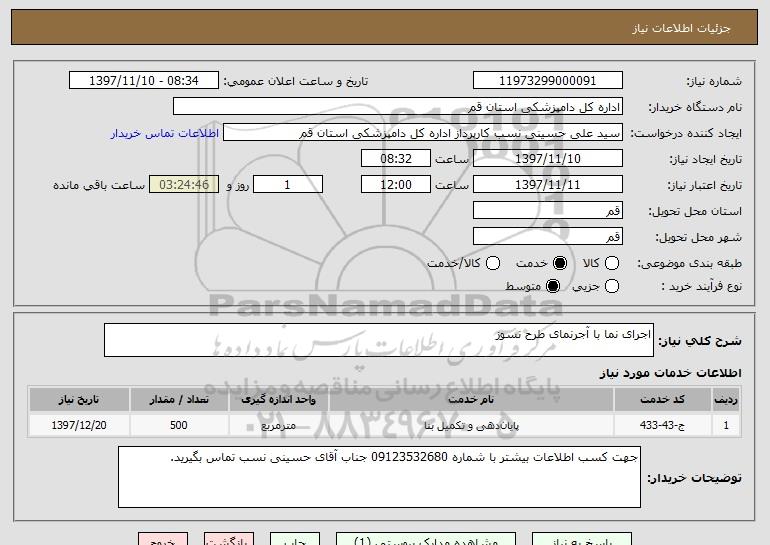Click the need number field 11973299000091
Viewport: 770px width, 545px height.
(x=548, y=81)
